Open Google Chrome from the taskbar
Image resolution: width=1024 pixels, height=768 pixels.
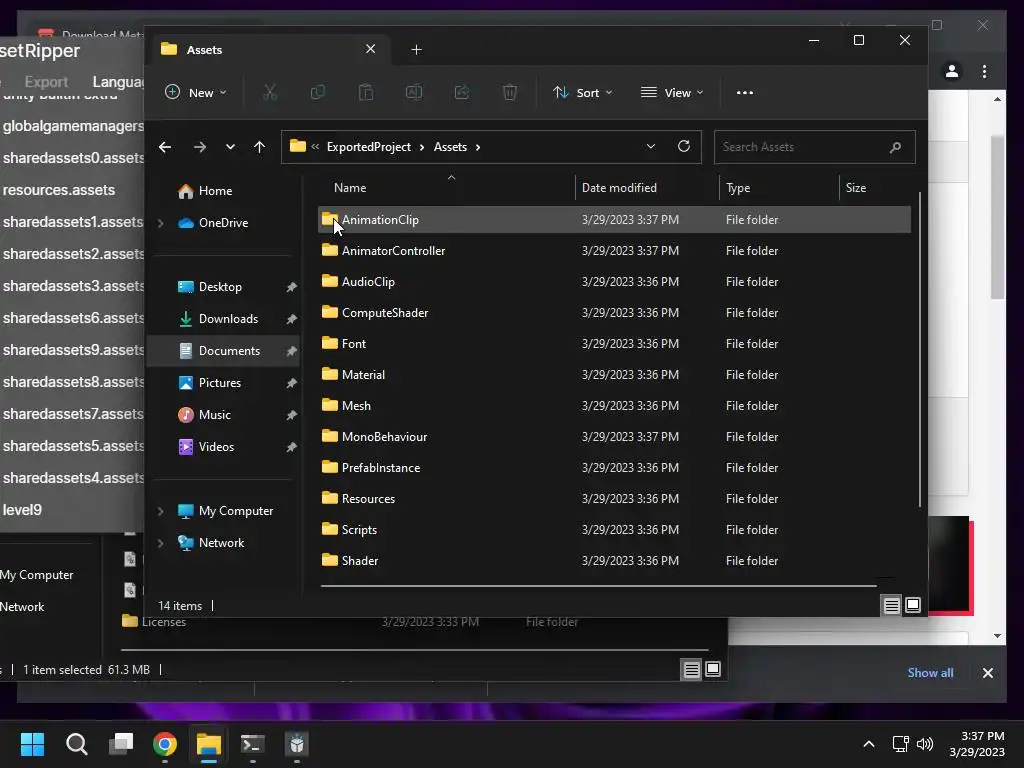[x=165, y=744]
